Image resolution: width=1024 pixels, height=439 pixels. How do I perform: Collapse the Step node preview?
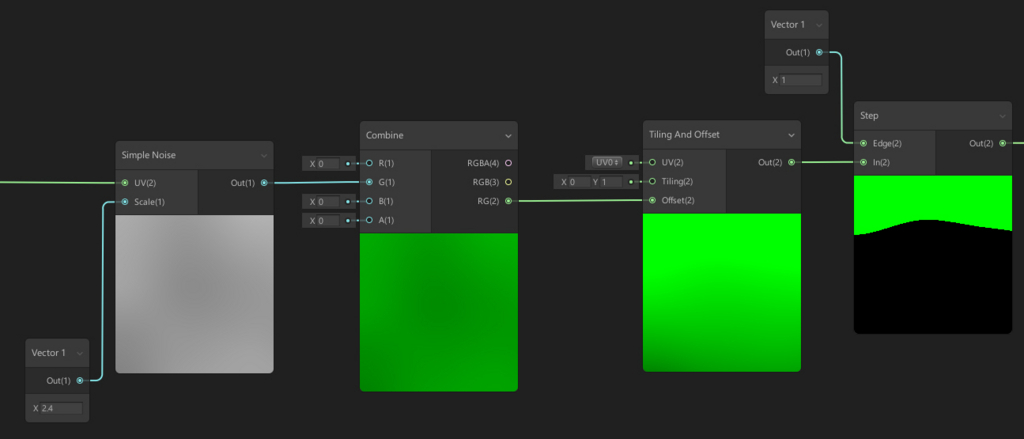coord(1002,116)
